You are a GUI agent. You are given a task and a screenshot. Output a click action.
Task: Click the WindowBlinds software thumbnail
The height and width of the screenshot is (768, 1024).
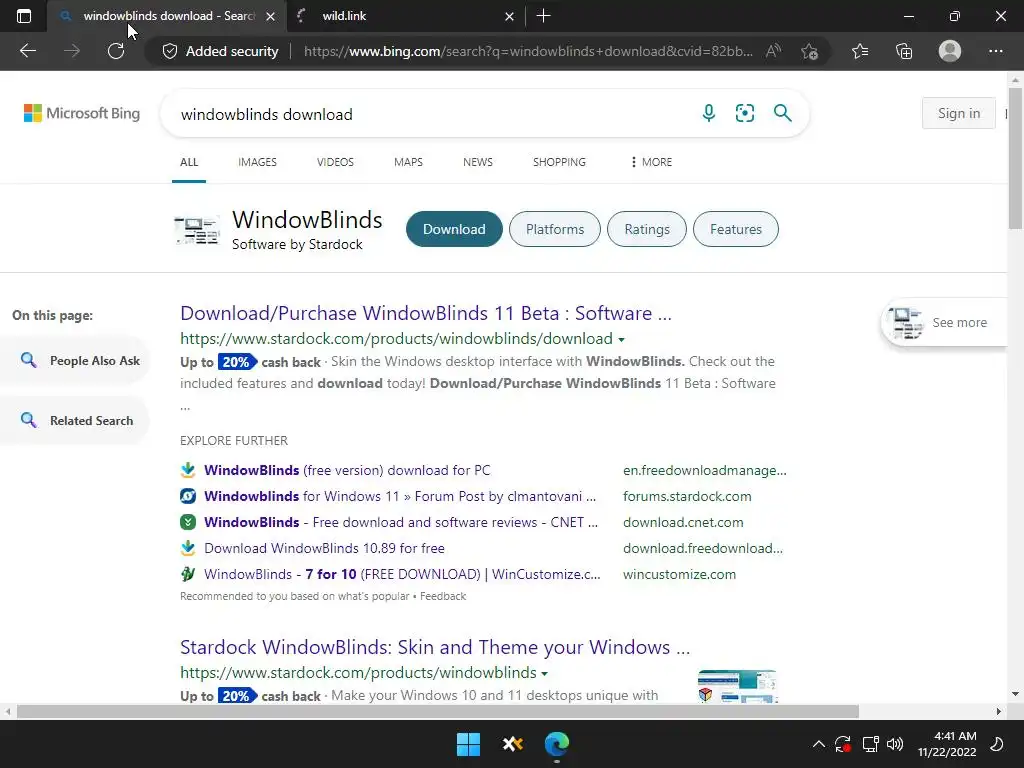tap(197, 230)
